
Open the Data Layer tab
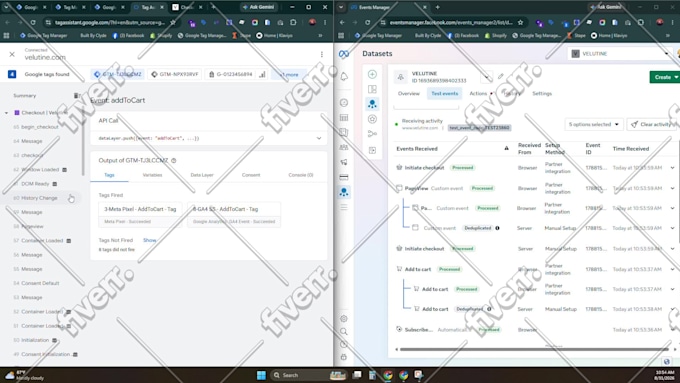(x=202, y=175)
